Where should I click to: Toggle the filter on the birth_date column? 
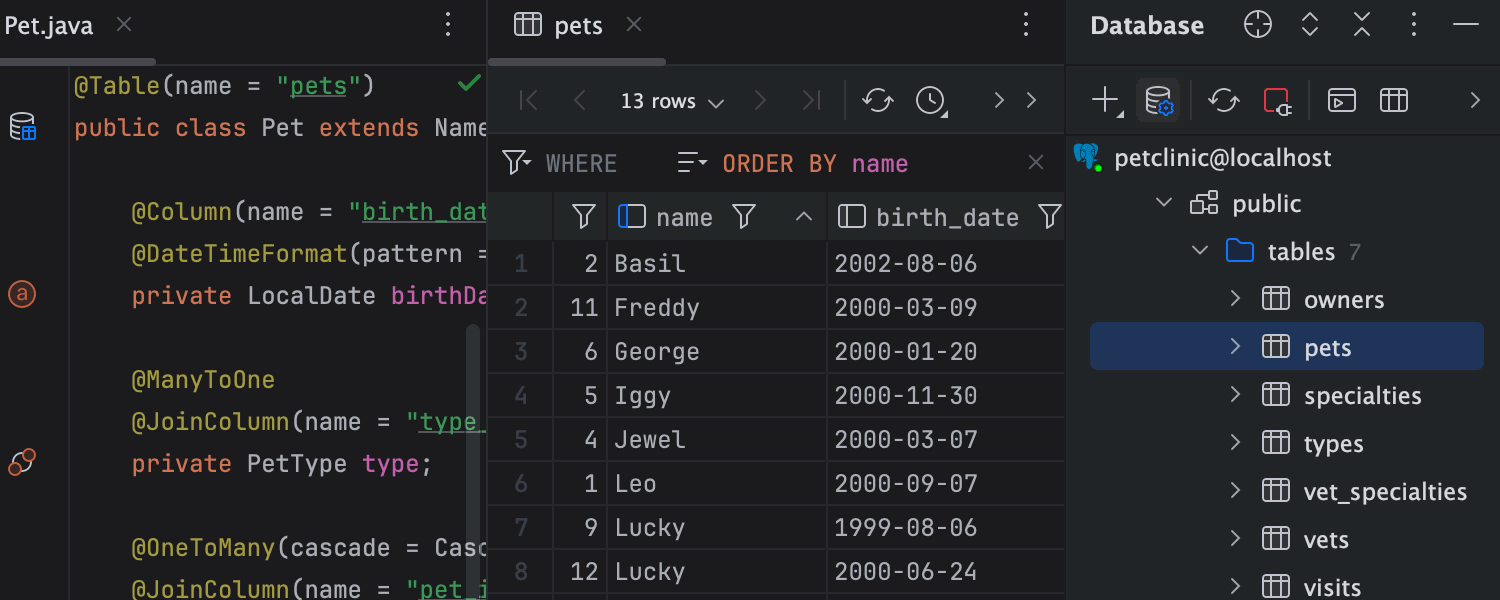coord(1048,216)
